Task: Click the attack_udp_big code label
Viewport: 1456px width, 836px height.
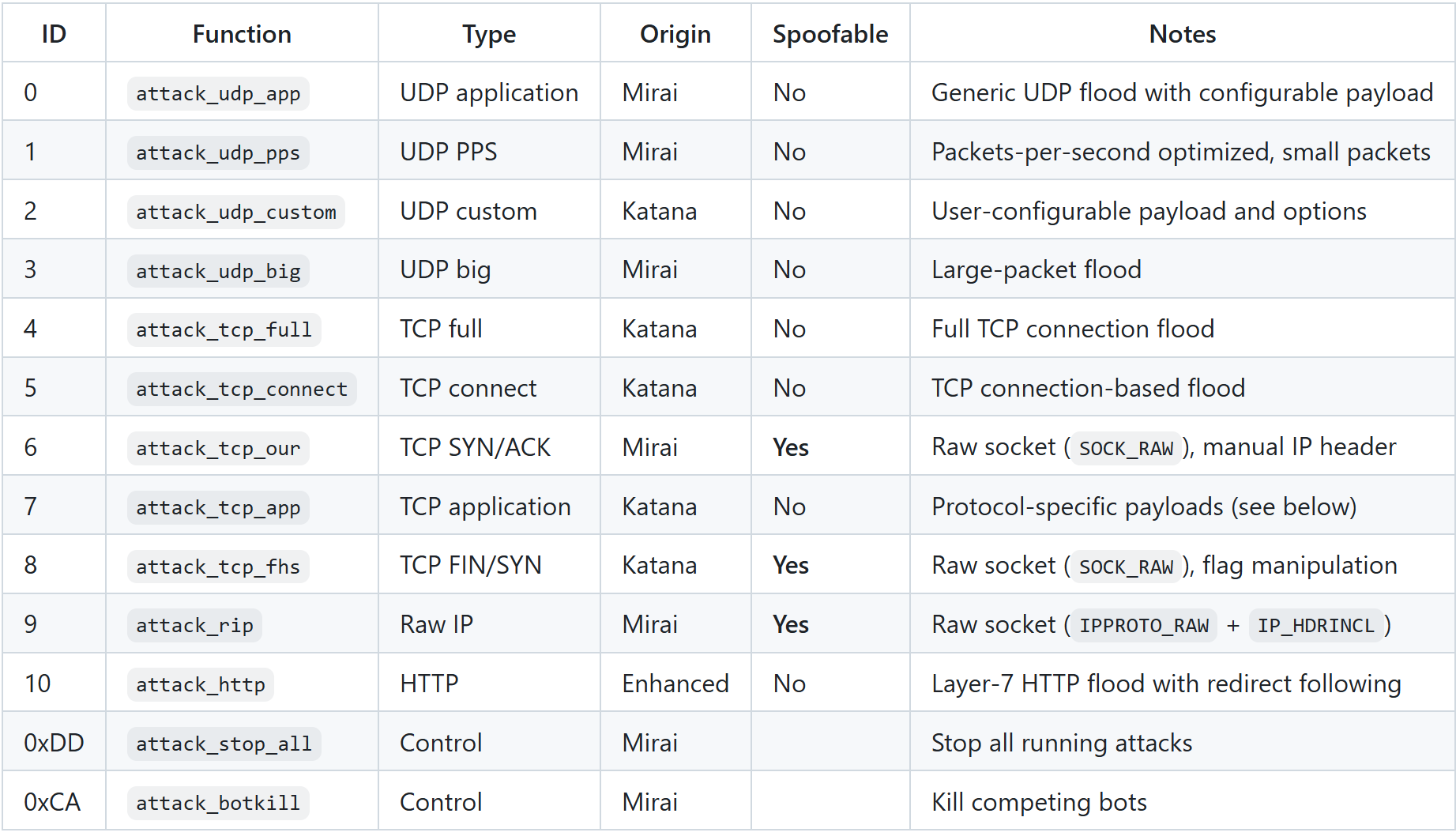Action: [218, 271]
